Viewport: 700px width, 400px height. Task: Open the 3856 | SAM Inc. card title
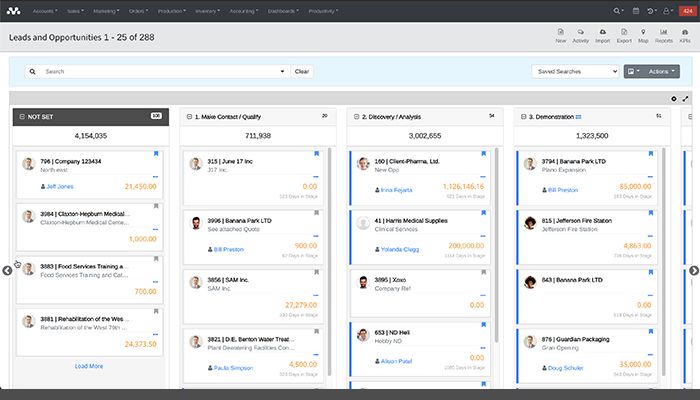pyautogui.click(x=228, y=280)
